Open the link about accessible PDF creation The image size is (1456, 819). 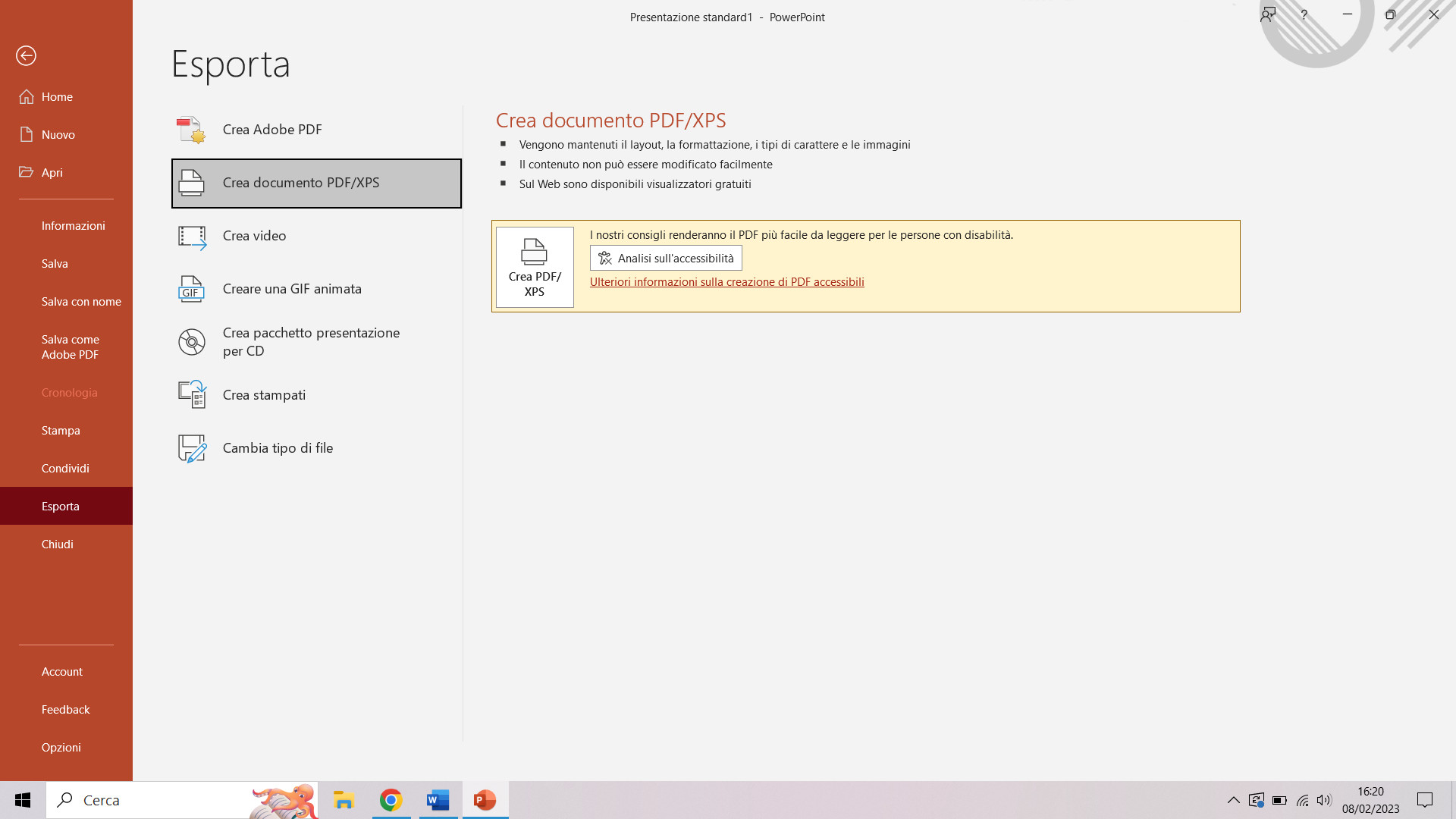pyautogui.click(x=726, y=281)
